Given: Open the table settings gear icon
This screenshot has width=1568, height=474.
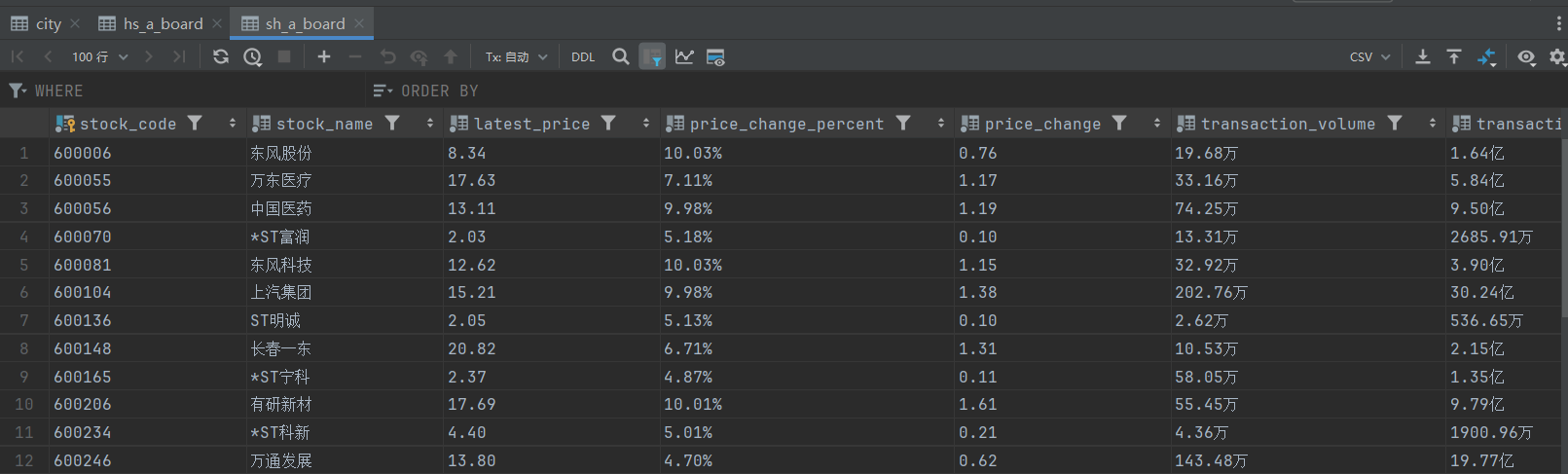Looking at the screenshot, I should [1556, 56].
